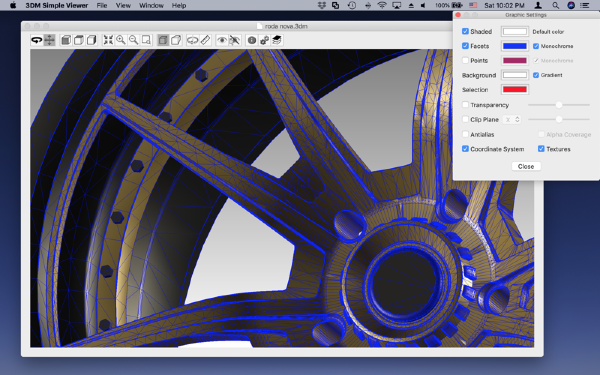Click the zoom out magnifier icon
The image size is (600, 375).
(134, 40)
